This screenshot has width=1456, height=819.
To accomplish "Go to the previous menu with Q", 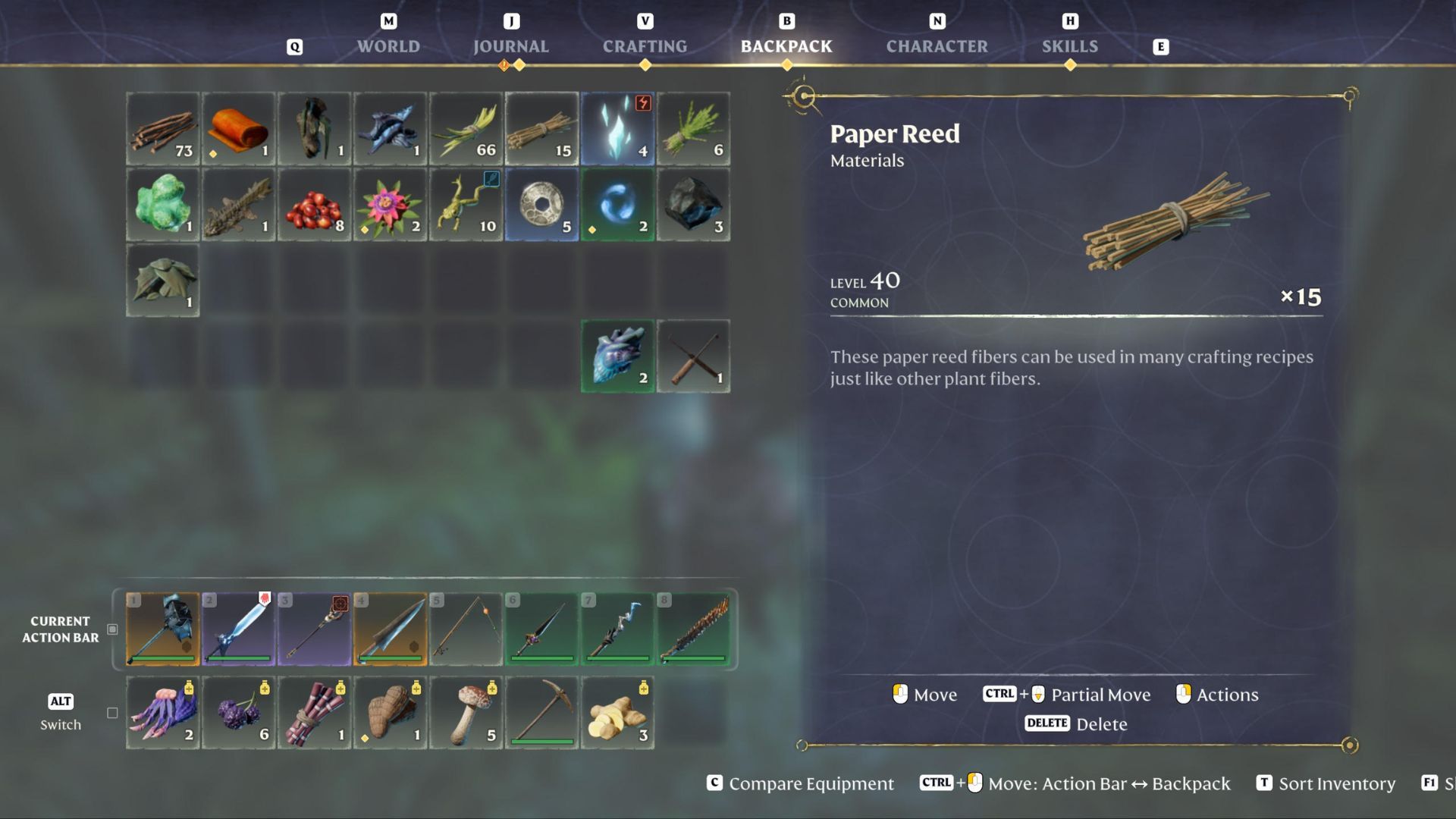I will tap(295, 47).
